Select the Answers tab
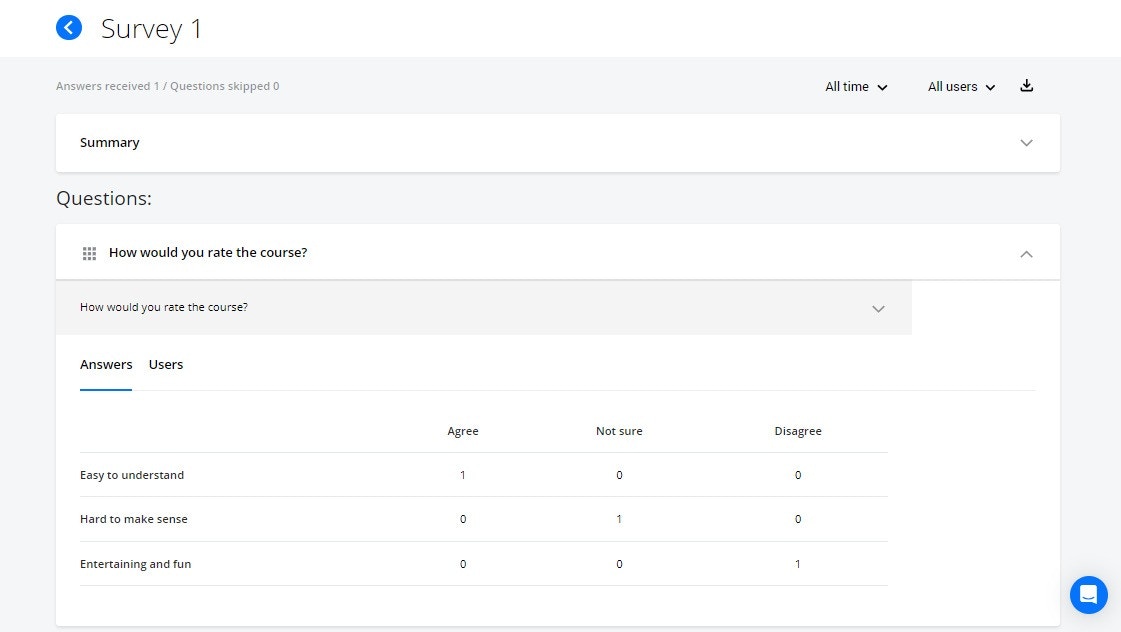This screenshot has width=1121, height=632. (x=106, y=365)
